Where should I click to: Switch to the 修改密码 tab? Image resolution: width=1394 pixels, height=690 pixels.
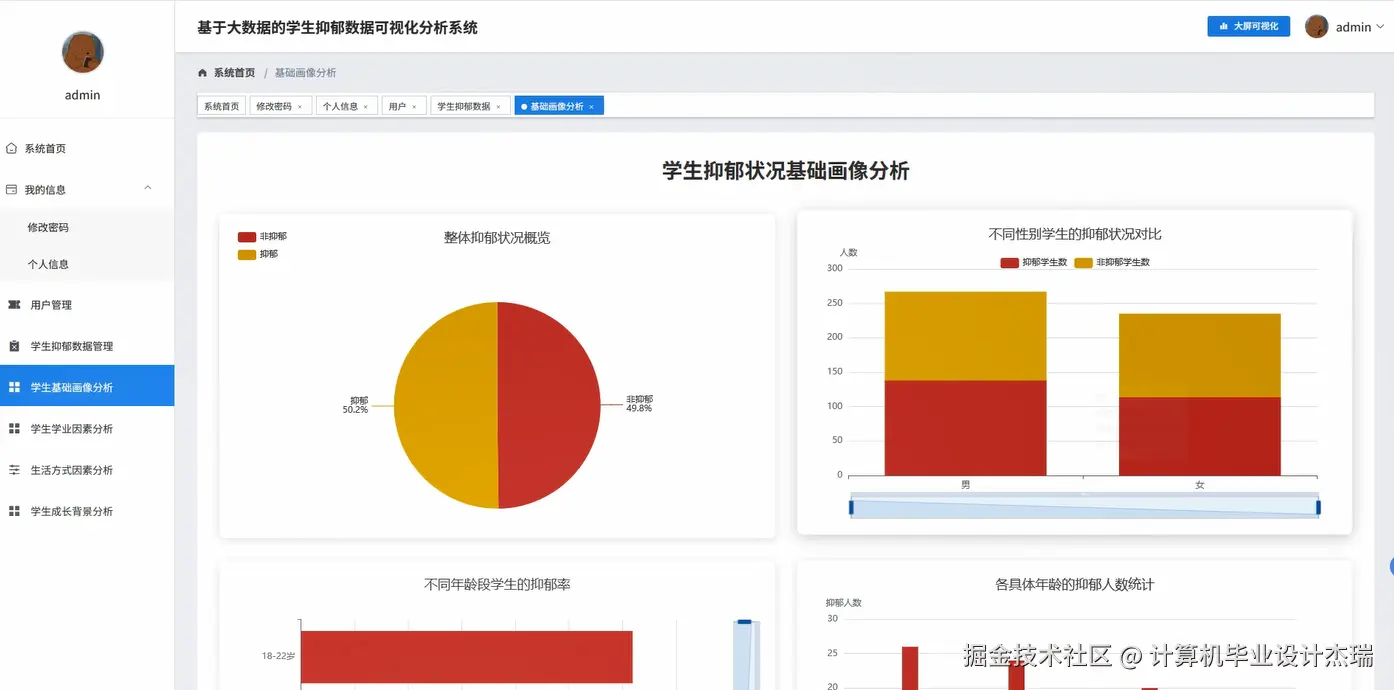[x=279, y=106]
